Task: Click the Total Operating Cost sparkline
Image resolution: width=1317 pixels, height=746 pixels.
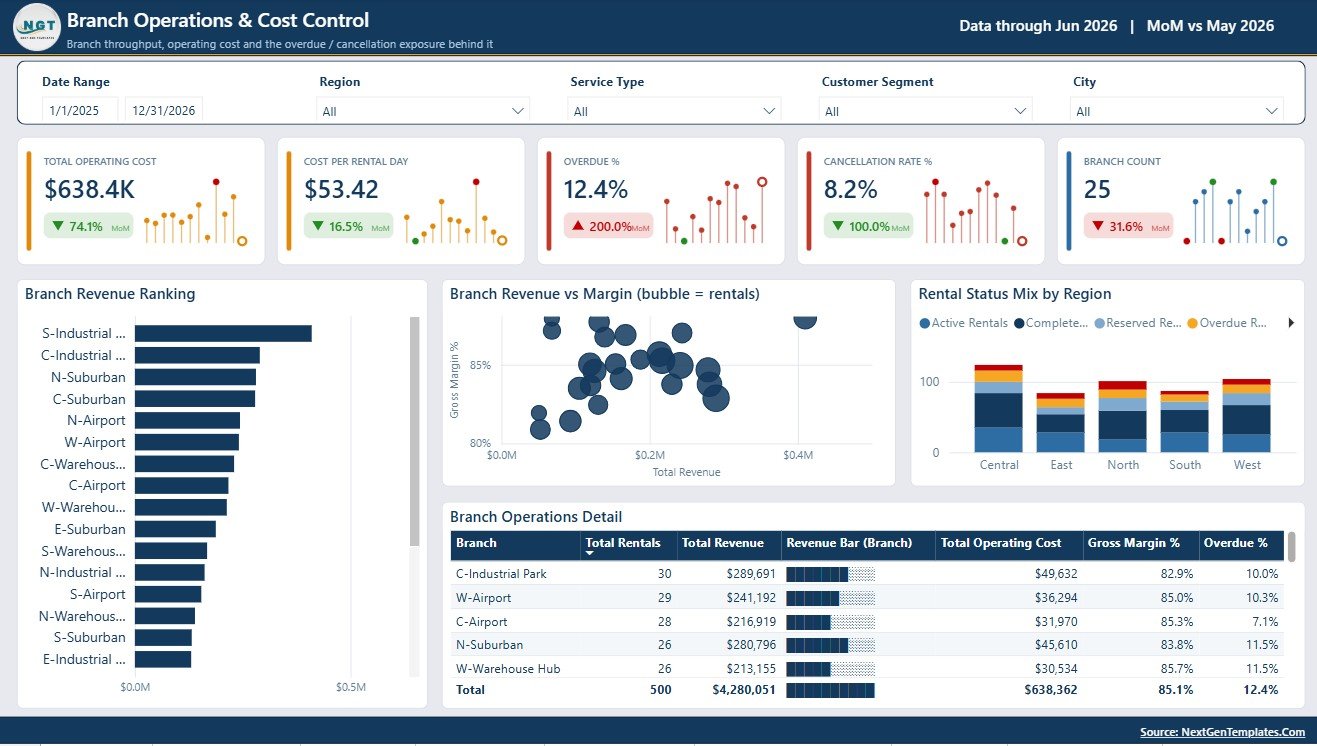Action: 195,212
